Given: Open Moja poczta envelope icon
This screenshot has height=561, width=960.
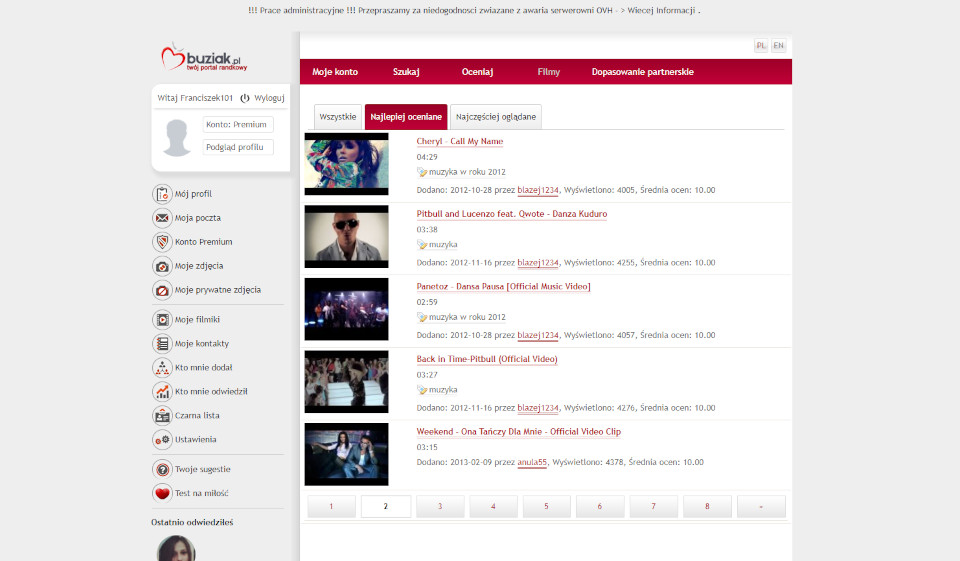Looking at the screenshot, I should (162, 218).
